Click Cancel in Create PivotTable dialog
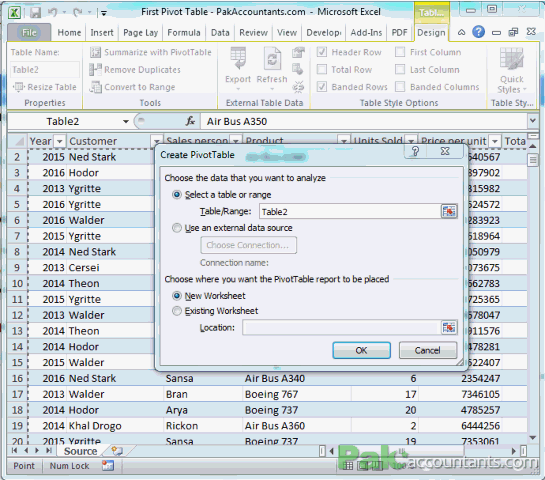 click(428, 350)
